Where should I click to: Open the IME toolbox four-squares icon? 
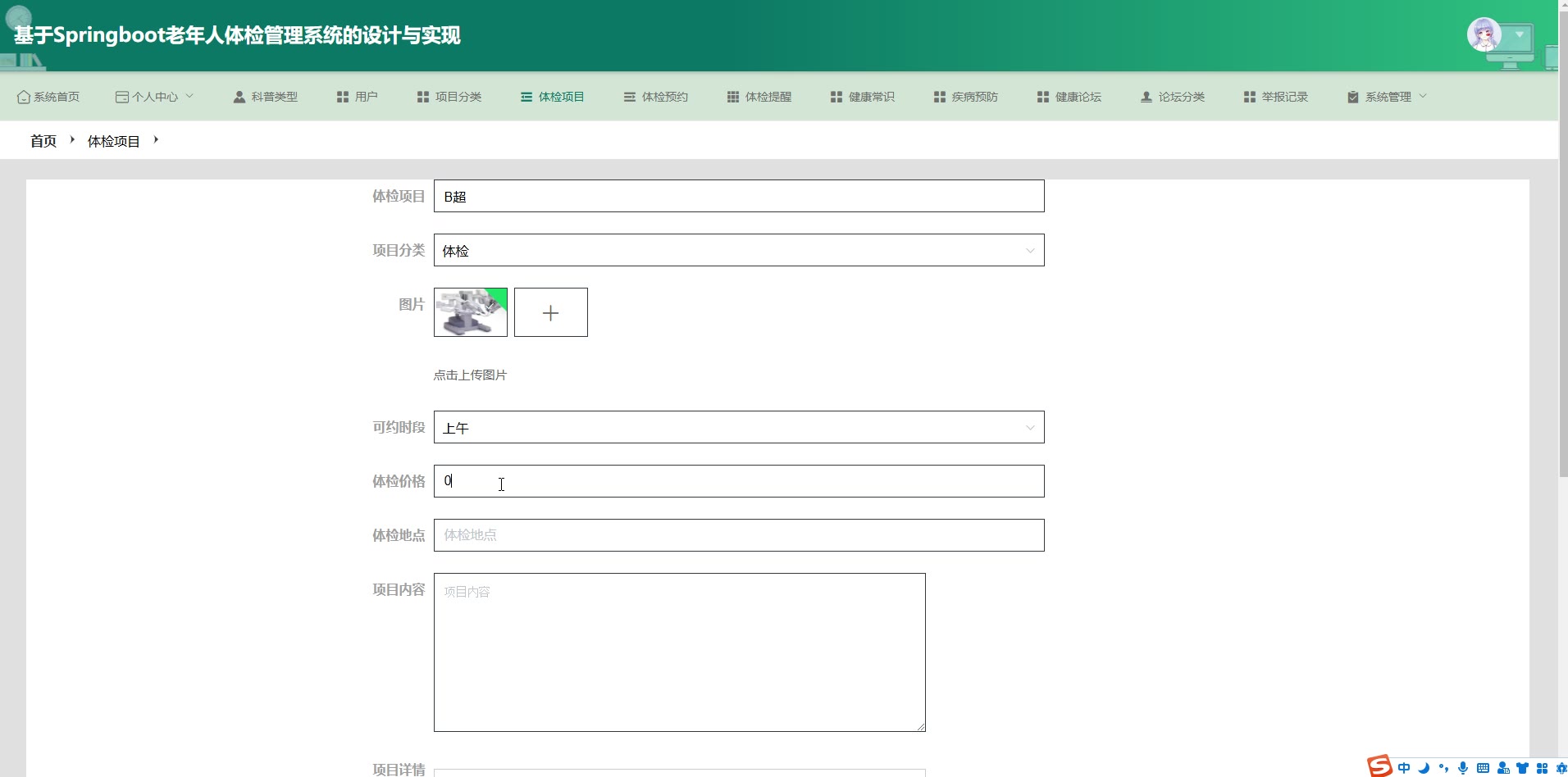(x=1543, y=768)
